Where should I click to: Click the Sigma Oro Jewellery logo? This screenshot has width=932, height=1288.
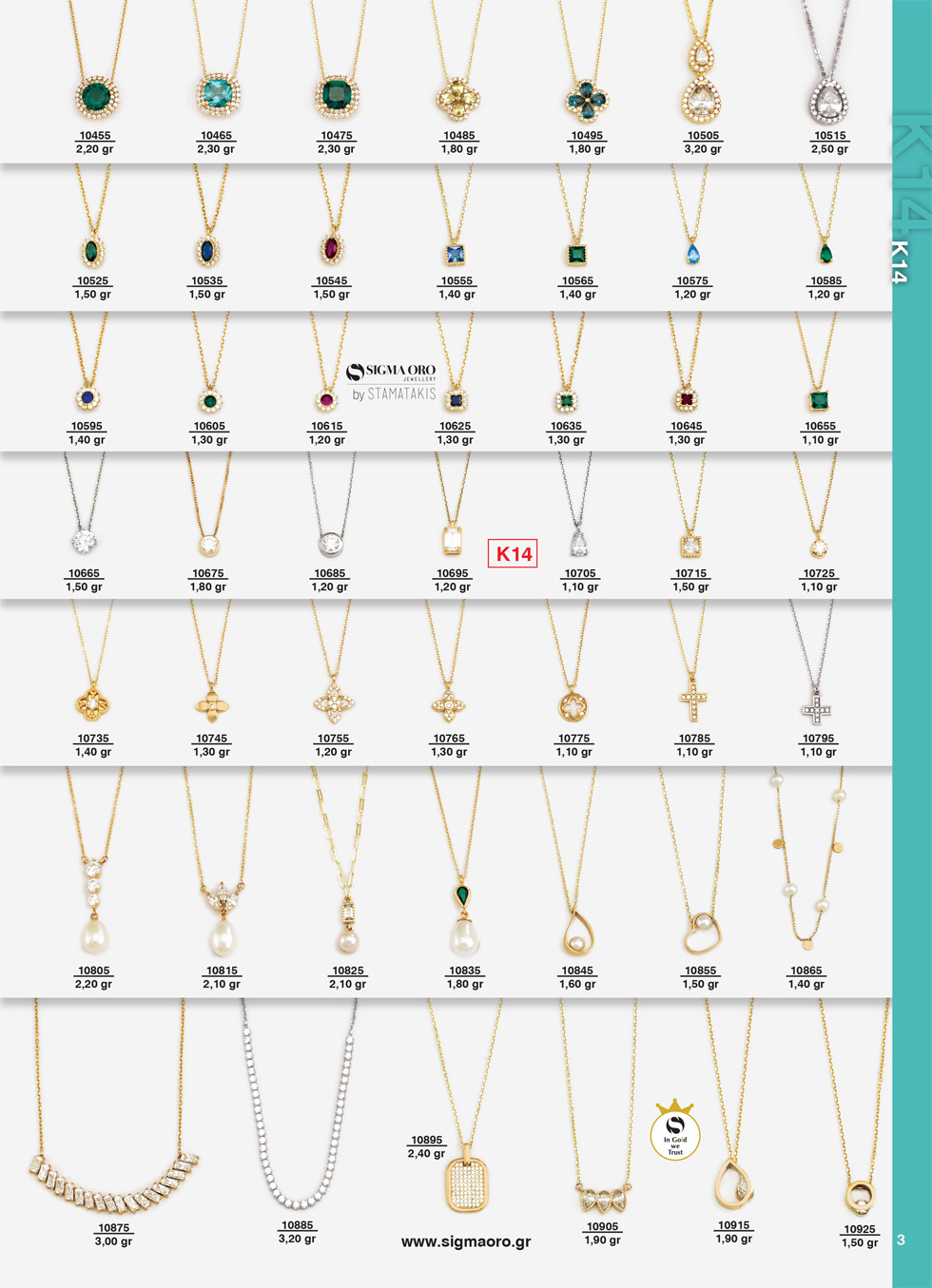point(392,380)
